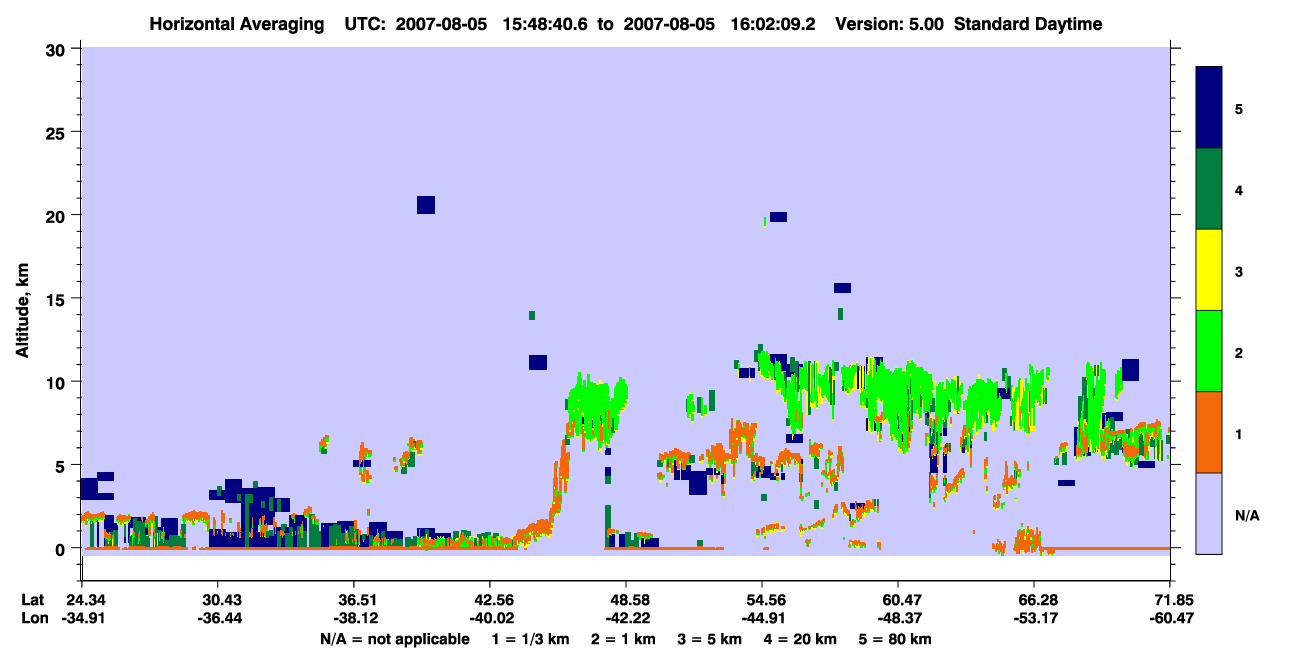Click latitude value 36.51
Screen dimensions: 1300x667
tap(354, 600)
